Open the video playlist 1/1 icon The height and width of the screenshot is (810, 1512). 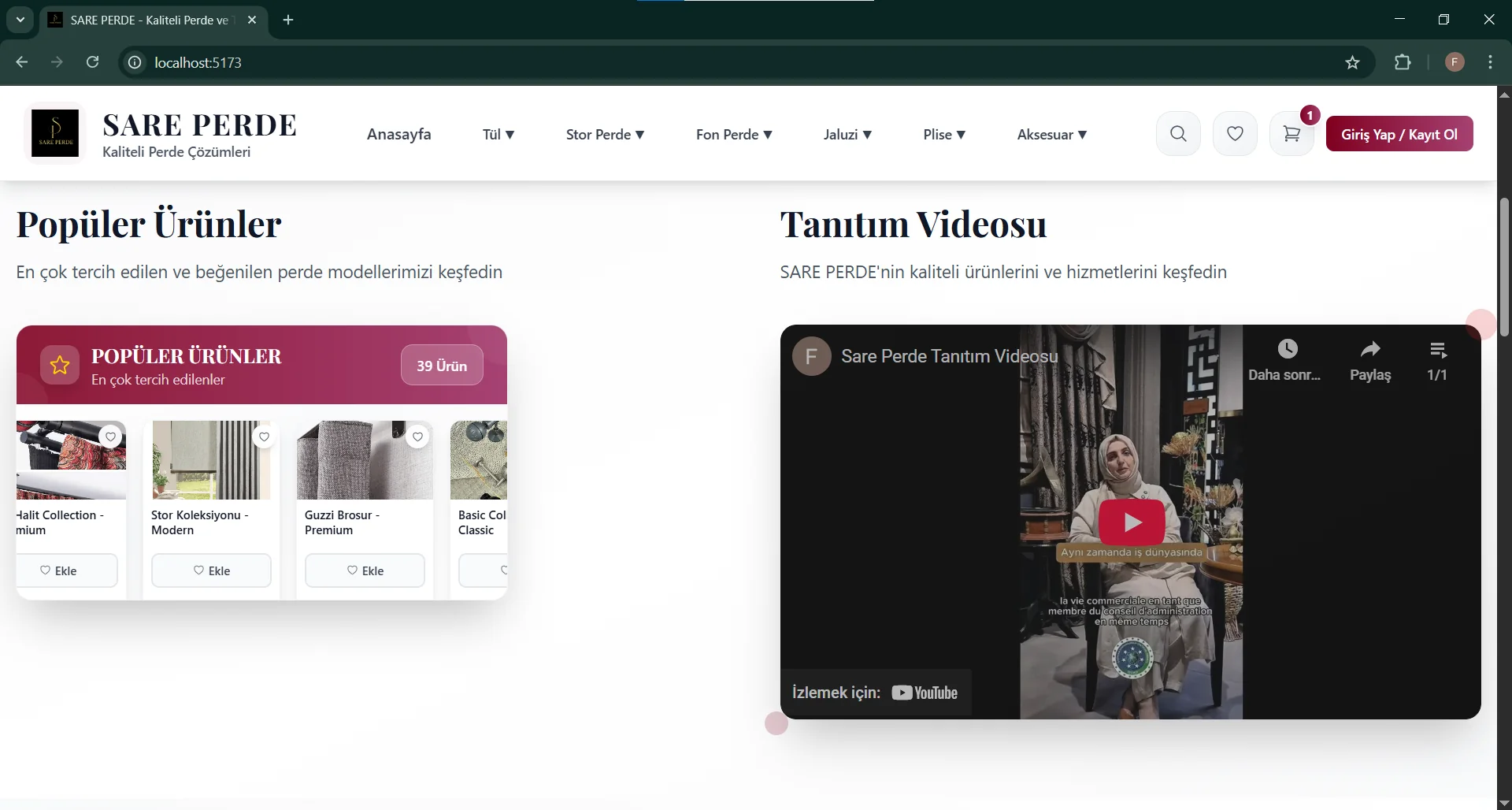pos(1438,350)
